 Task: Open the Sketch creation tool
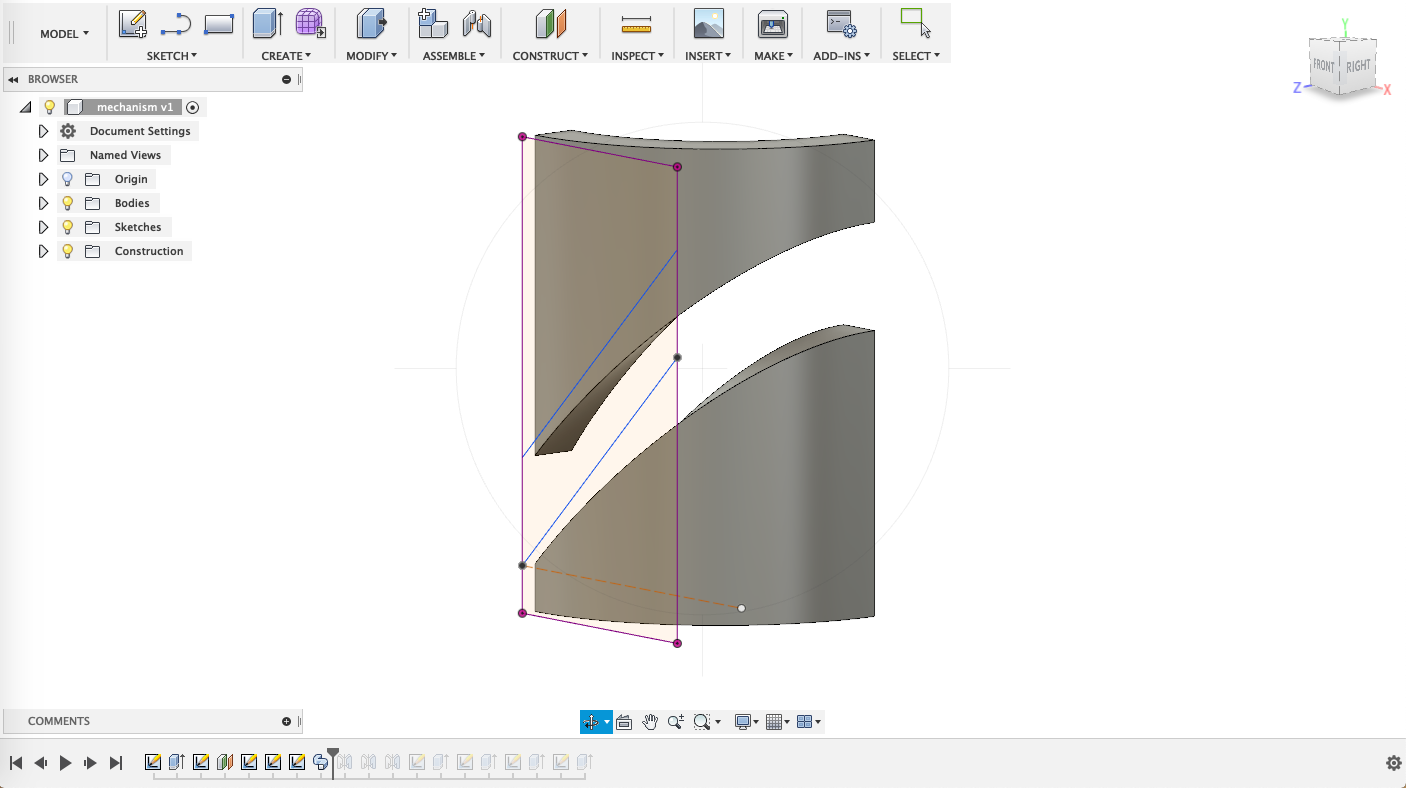133,22
